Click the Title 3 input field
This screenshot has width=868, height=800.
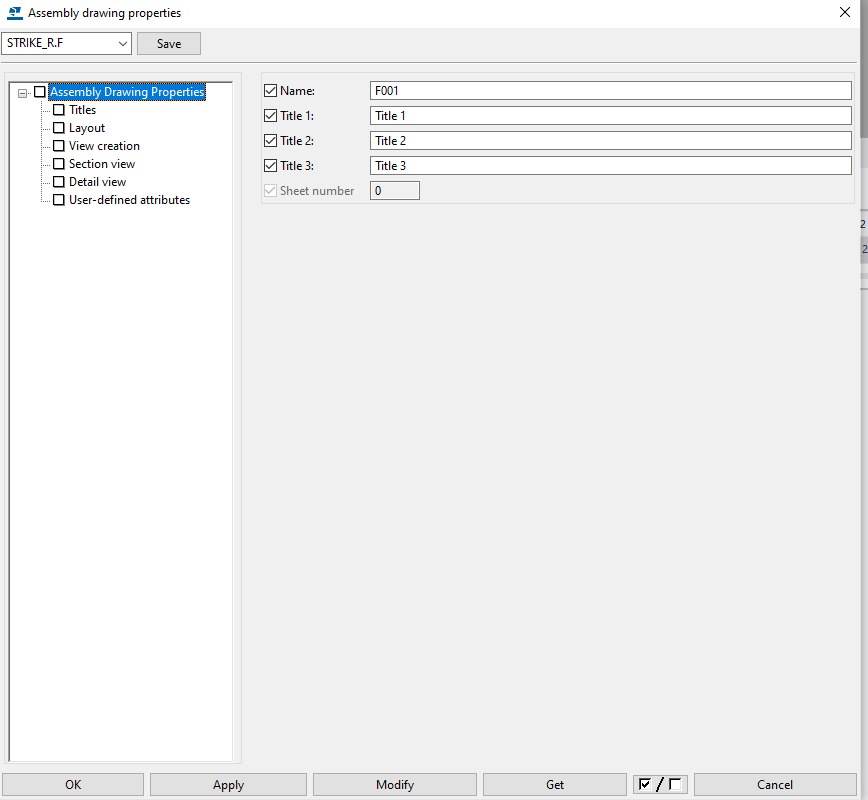coord(611,166)
